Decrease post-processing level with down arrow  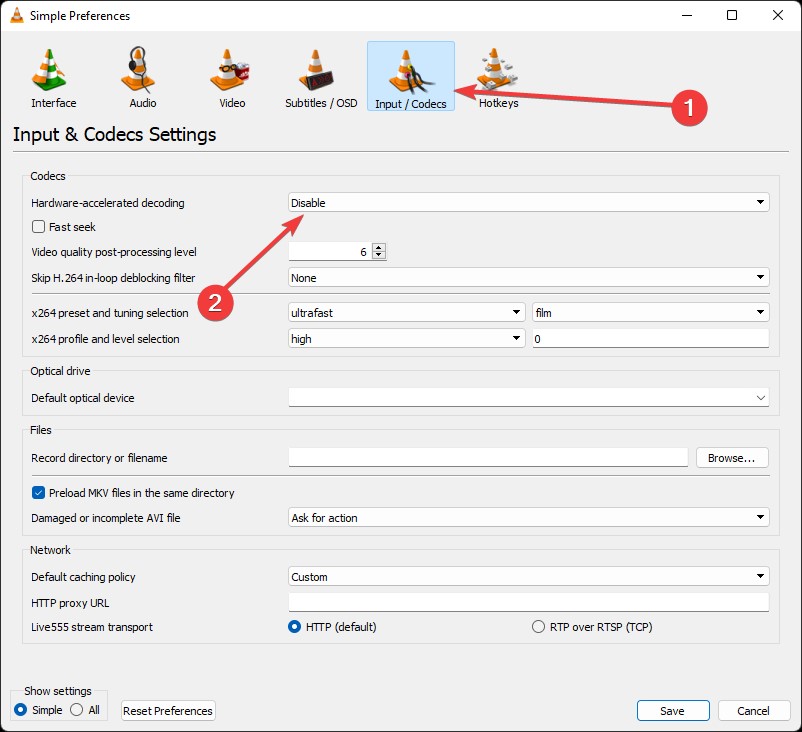378,255
